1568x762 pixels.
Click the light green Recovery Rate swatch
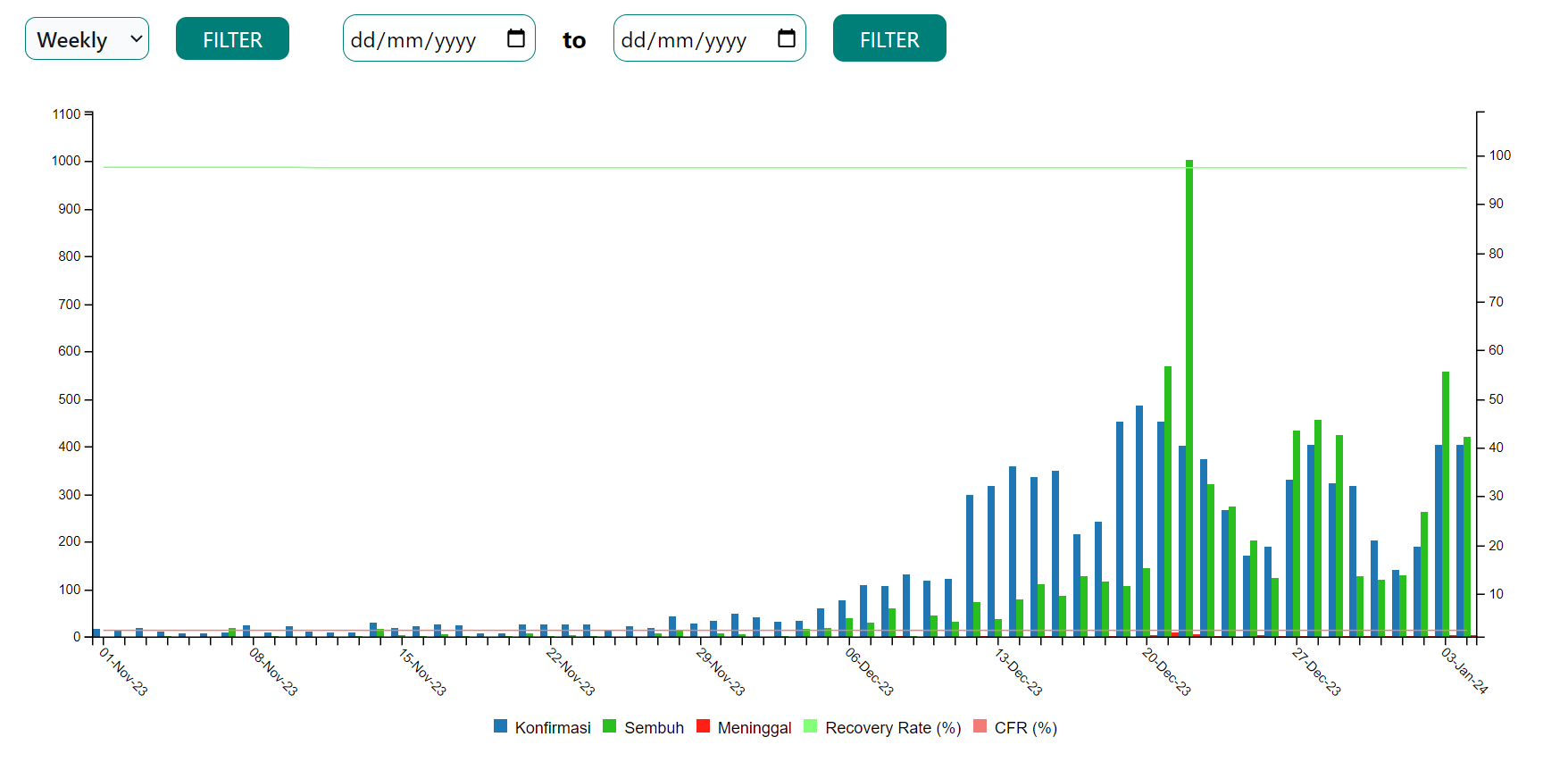pos(811,726)
